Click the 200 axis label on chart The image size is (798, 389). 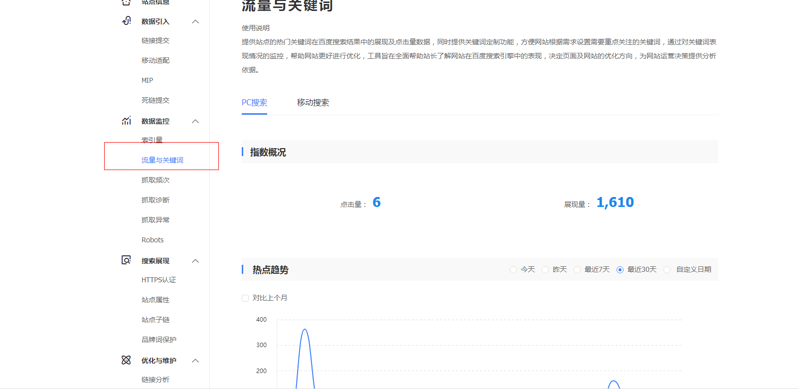pyautogui.click(x=261, y=371)
